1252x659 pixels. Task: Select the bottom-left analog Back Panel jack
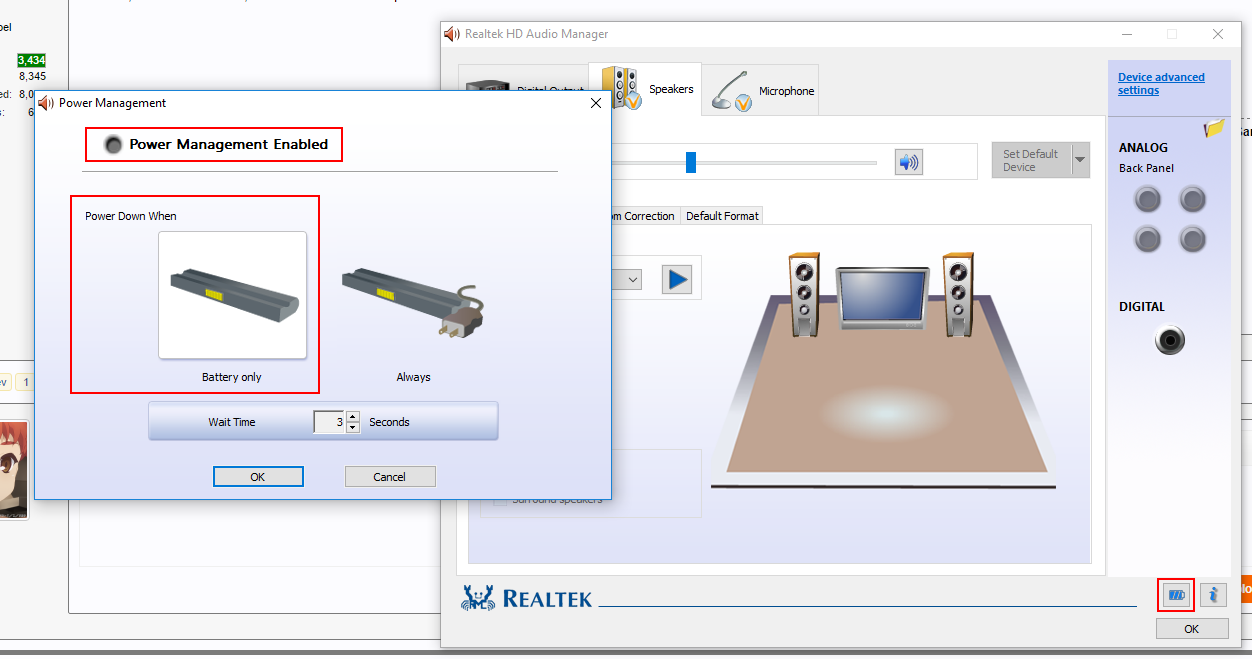tap(1148, 239)
